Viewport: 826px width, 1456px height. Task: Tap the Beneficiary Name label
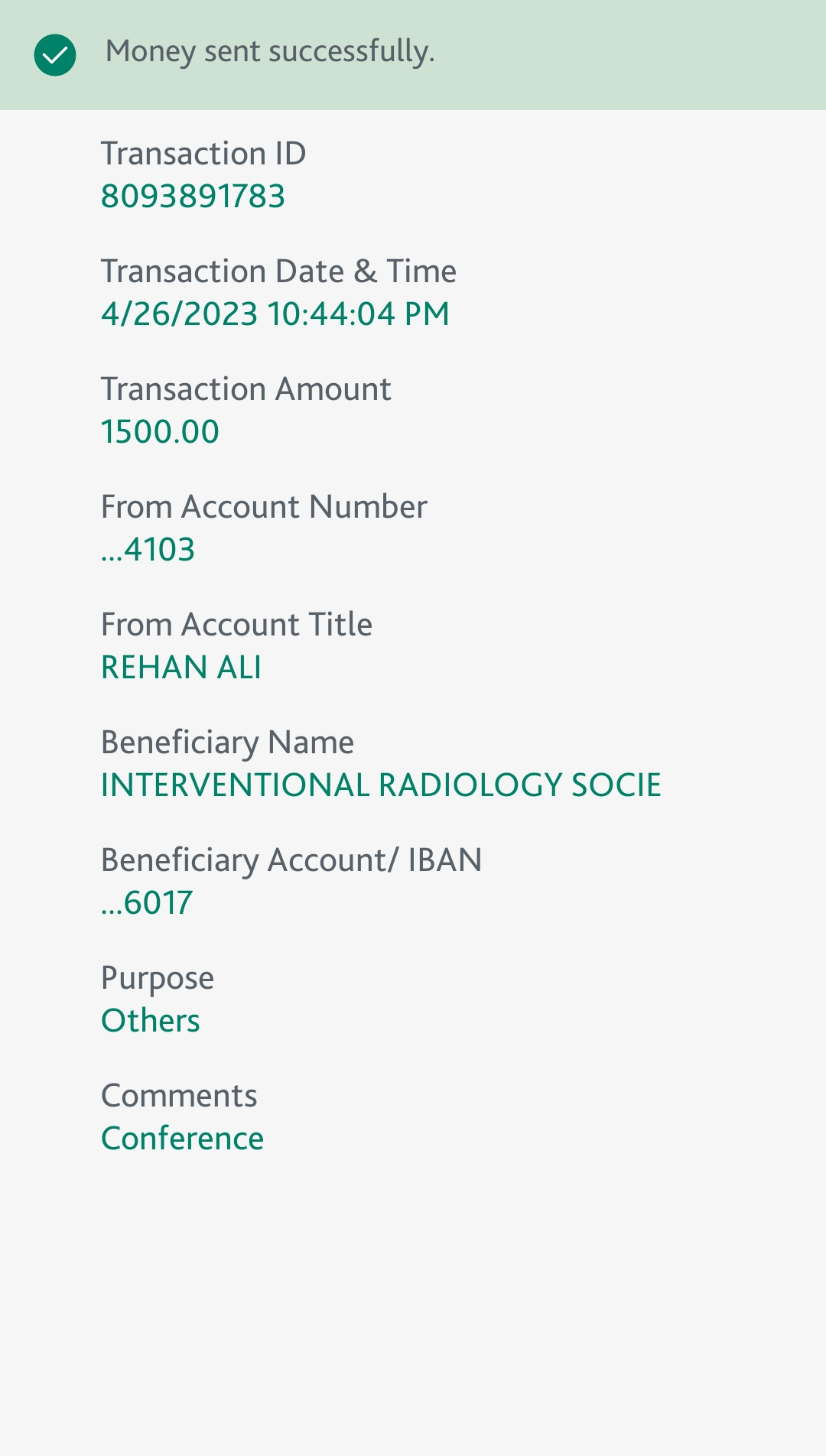pyautogui.click(x=227, y=743)
